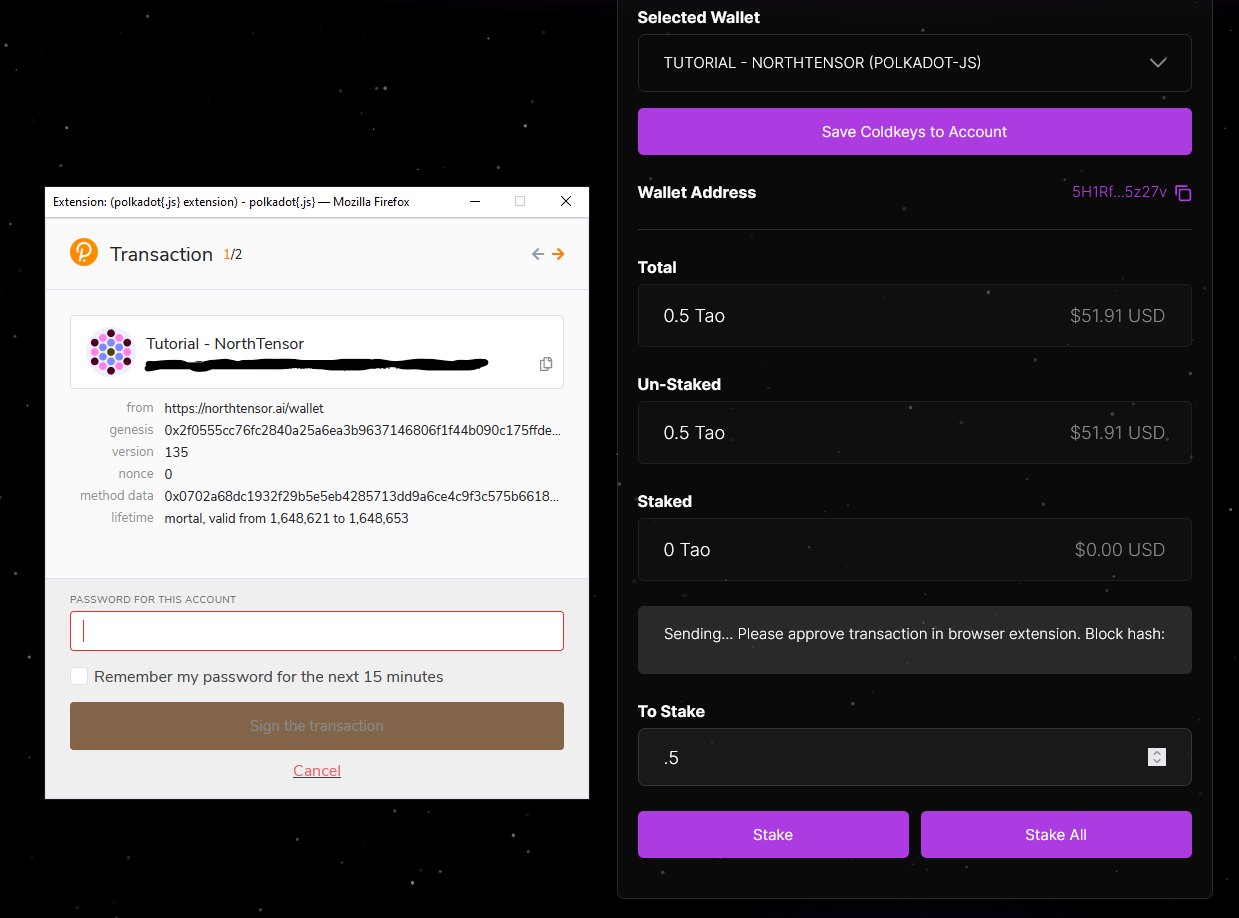The image size is (1239, 918).
Task: Click the polkadot{.js} orange logo icon
Action: (x=84, y=252)
